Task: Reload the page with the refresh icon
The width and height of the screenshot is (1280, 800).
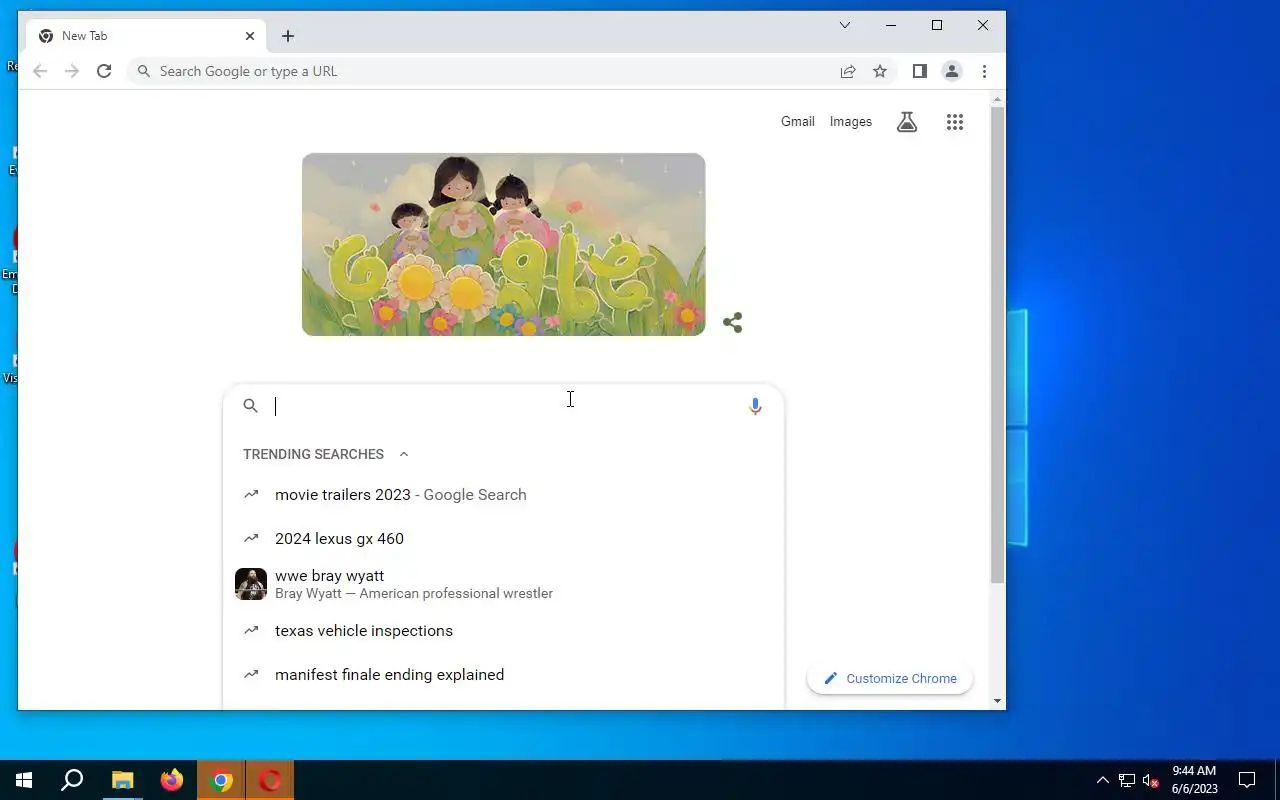Action: click(104, 71)
